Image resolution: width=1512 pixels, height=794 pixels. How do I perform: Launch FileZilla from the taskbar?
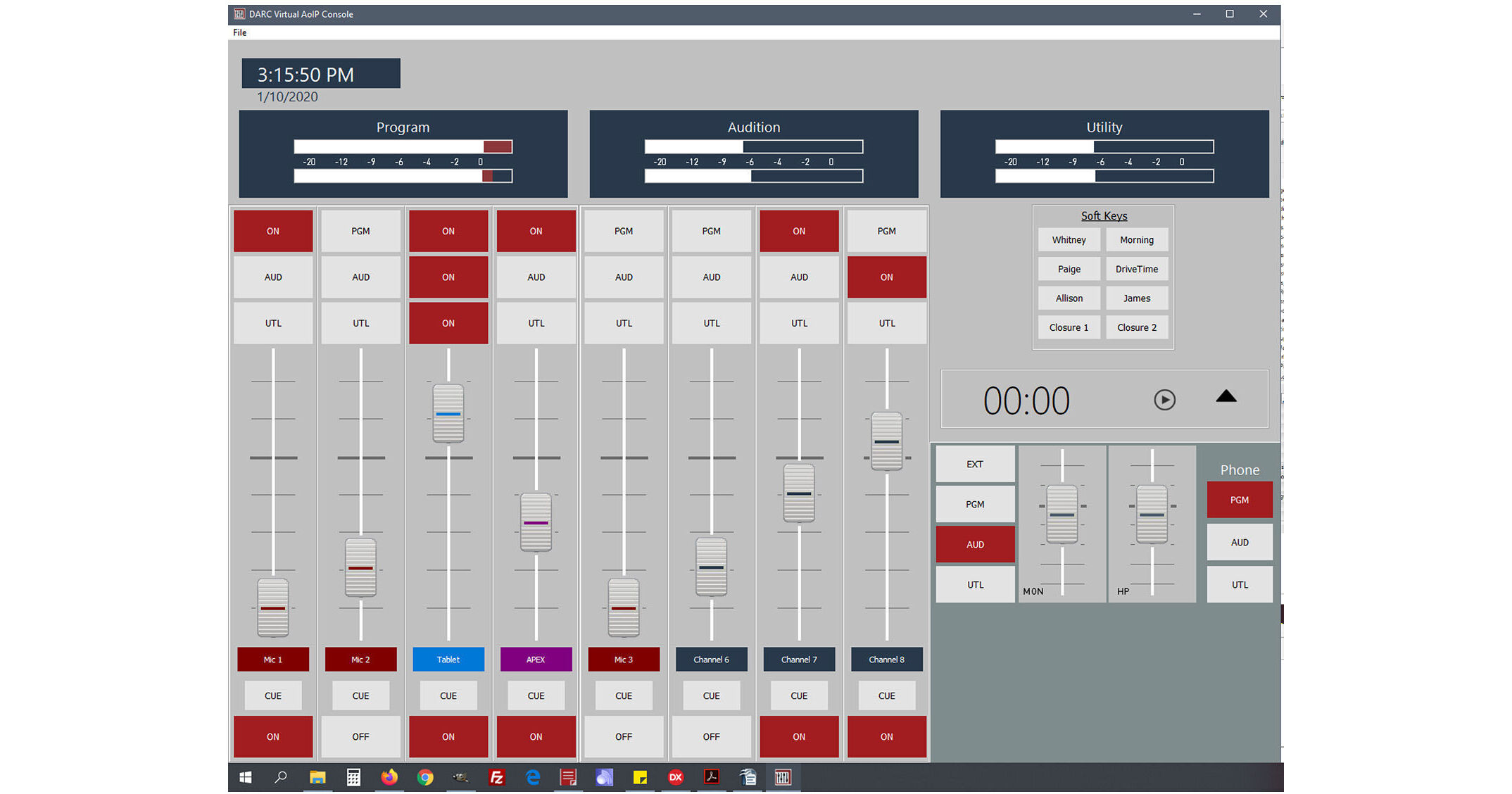tap(497, 777)
